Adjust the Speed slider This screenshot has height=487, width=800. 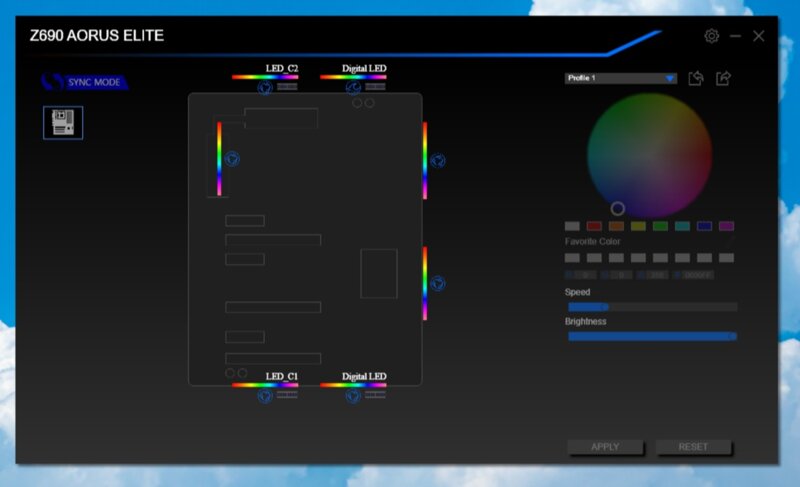coord(653,307)
